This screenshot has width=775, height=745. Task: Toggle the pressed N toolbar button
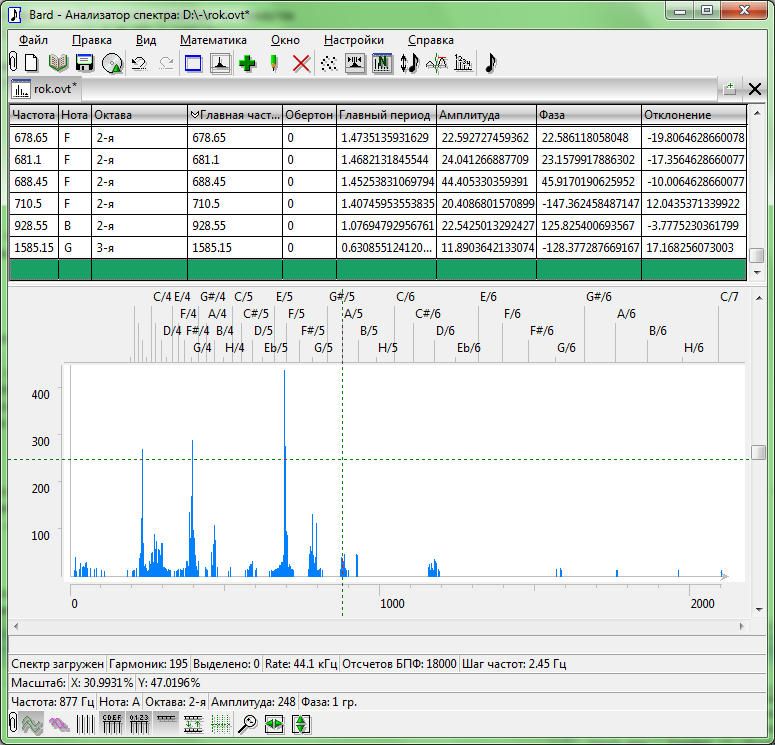(381, 63)
